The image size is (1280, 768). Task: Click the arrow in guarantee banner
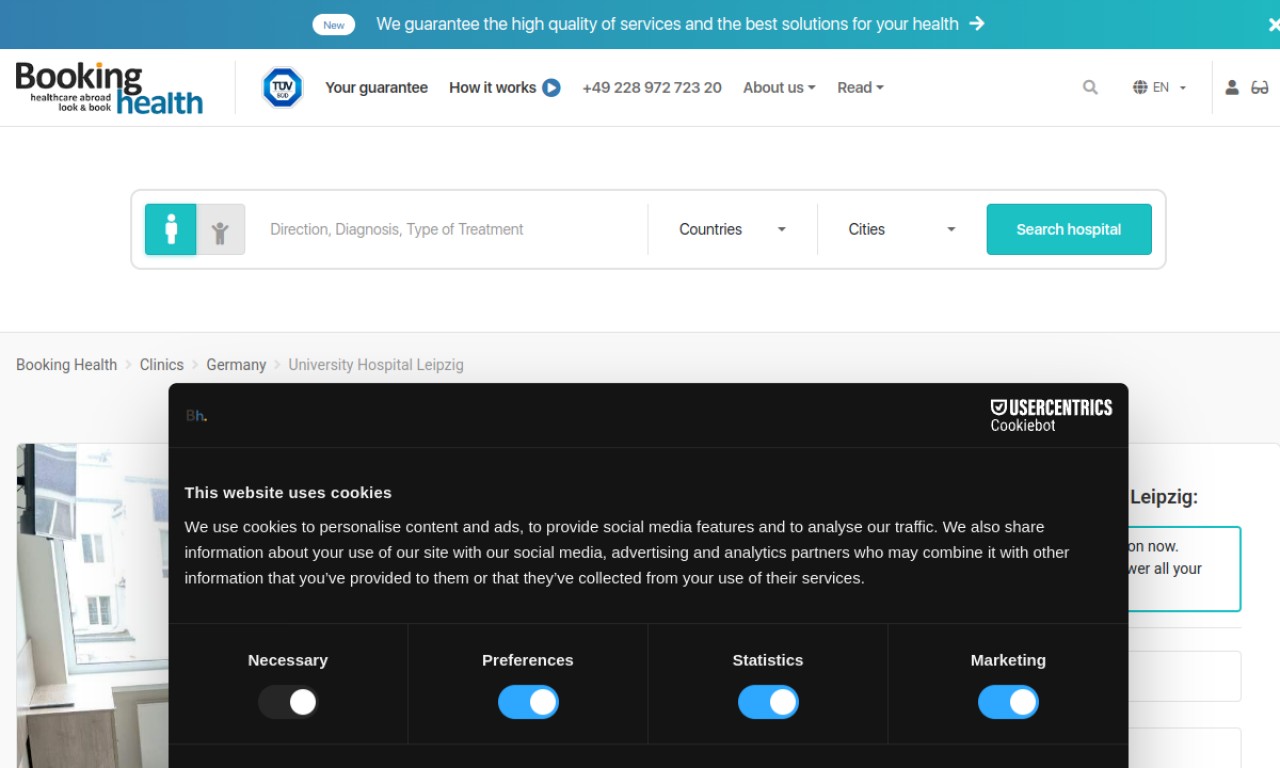(x=977, y=23)
